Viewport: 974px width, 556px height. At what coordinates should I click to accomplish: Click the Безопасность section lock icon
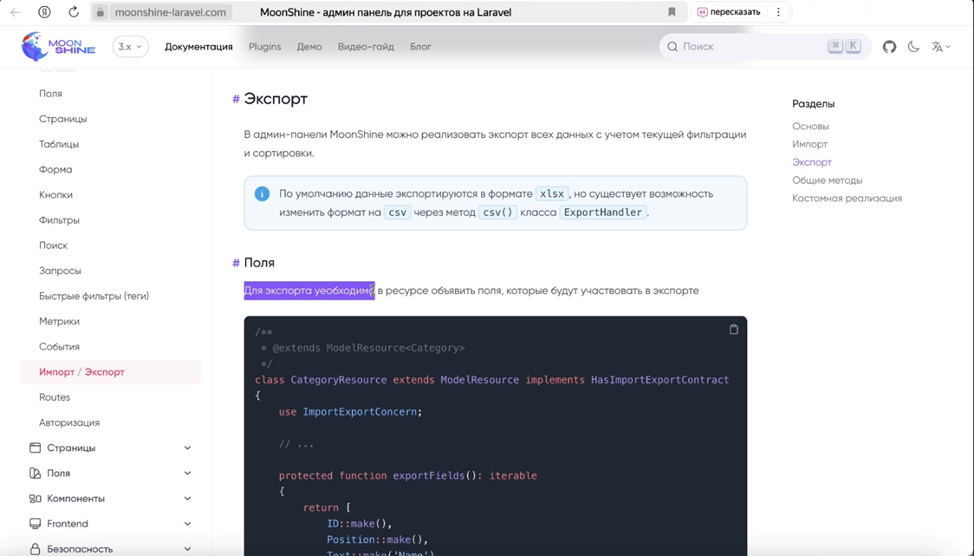(35, 549)
